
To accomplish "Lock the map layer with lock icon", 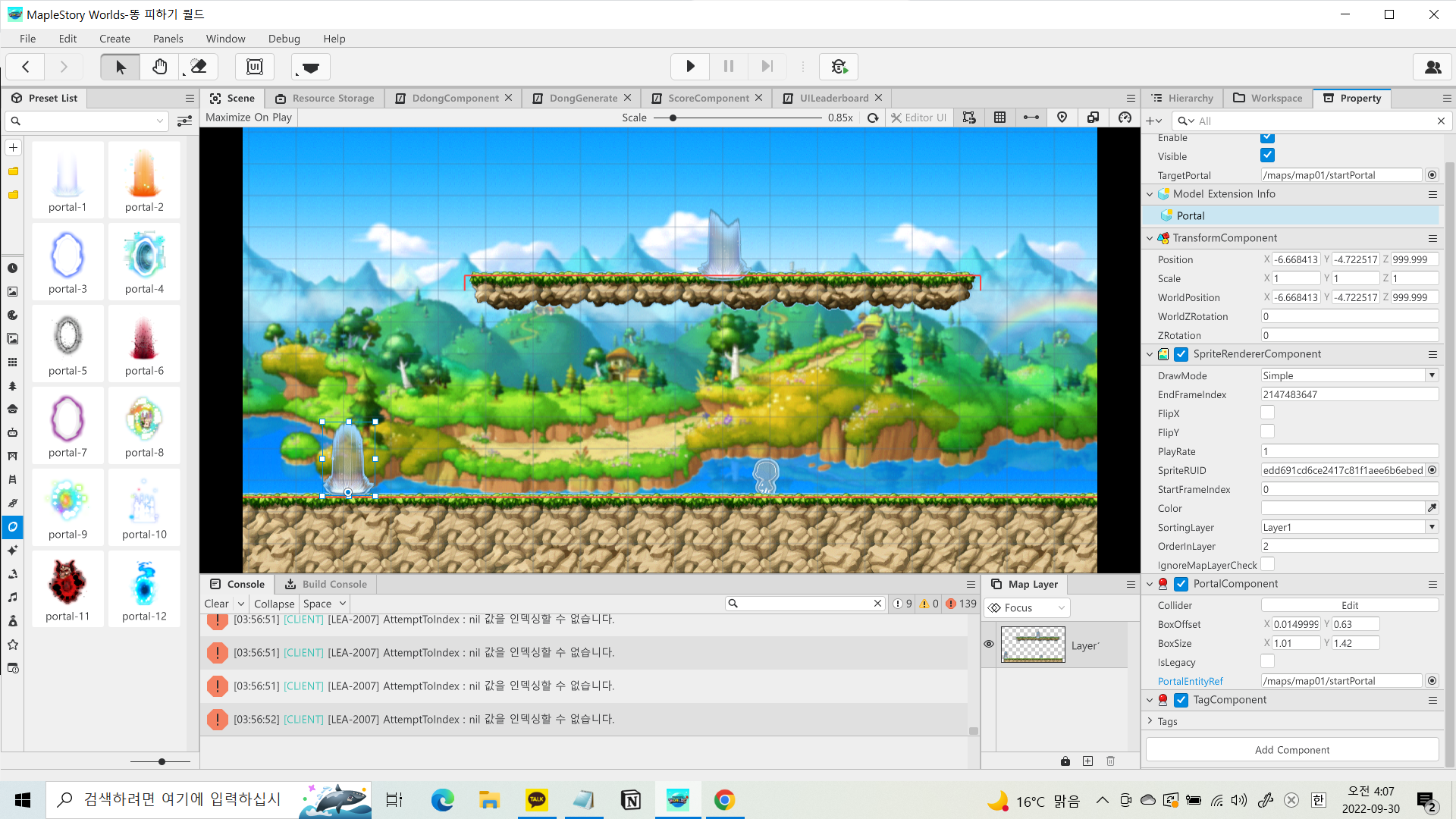I will tap(1065, 761).
